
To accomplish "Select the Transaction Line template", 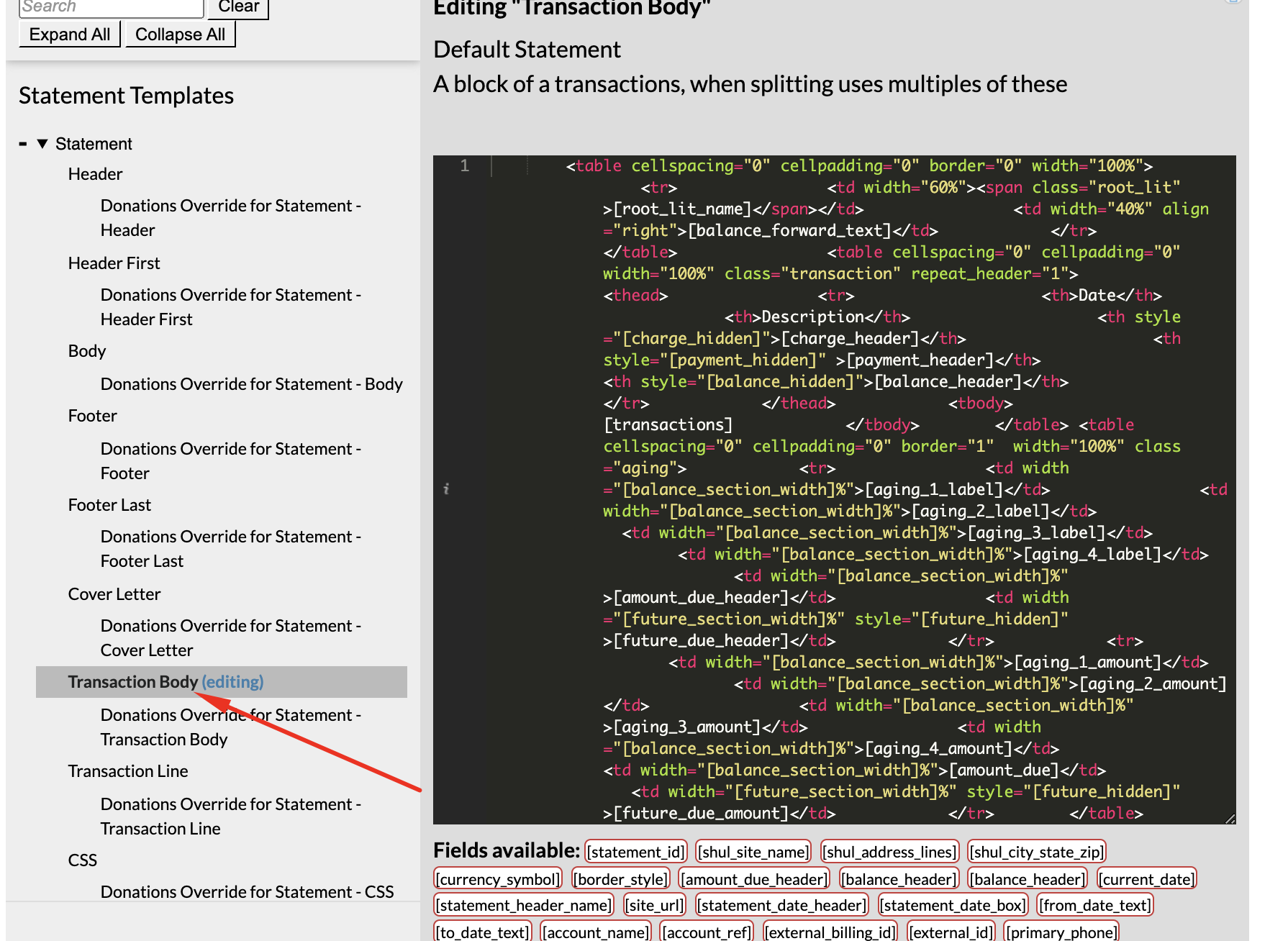I will (x=128, y=771).
